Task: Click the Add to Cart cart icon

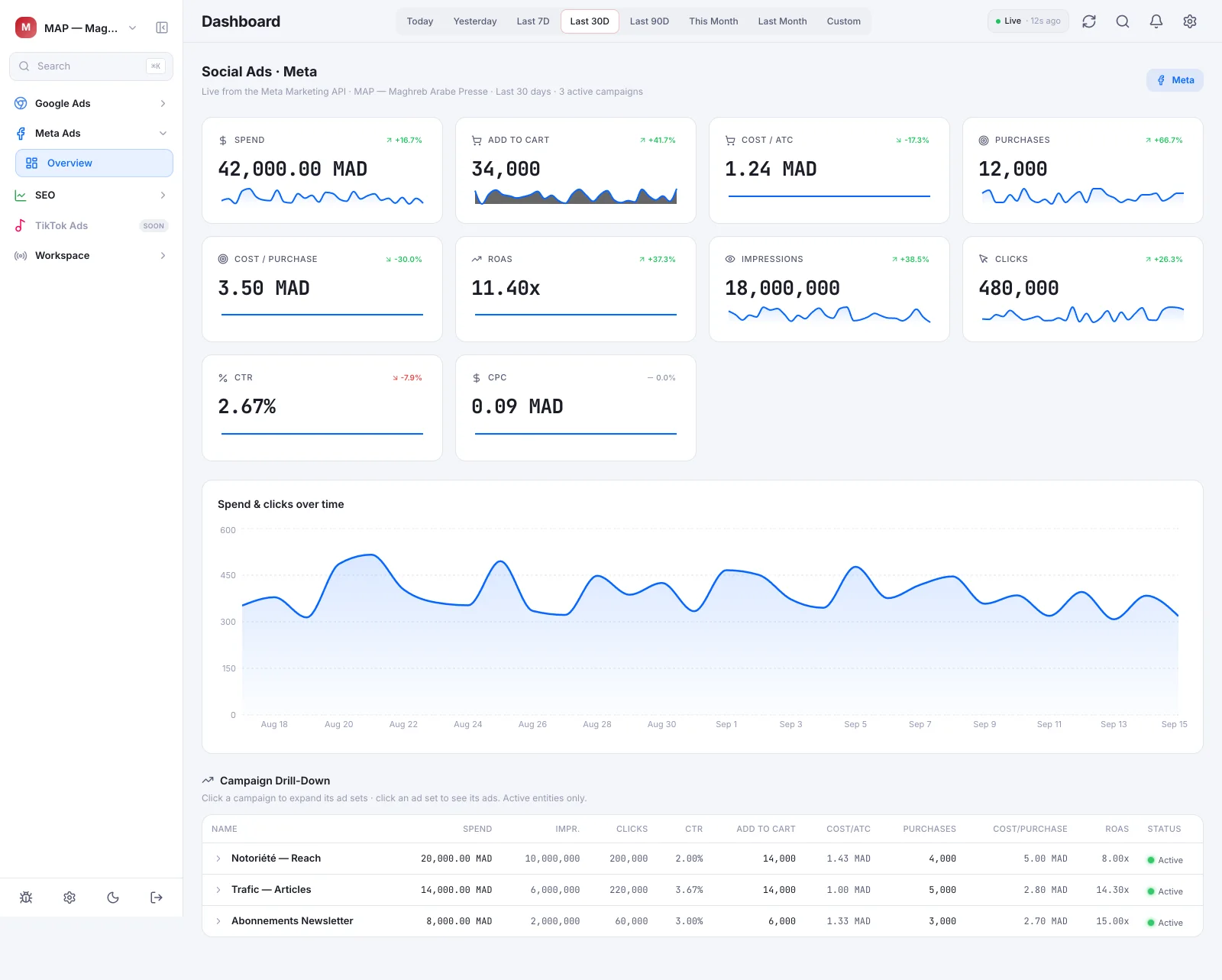Action: click(x=477, y=141)
